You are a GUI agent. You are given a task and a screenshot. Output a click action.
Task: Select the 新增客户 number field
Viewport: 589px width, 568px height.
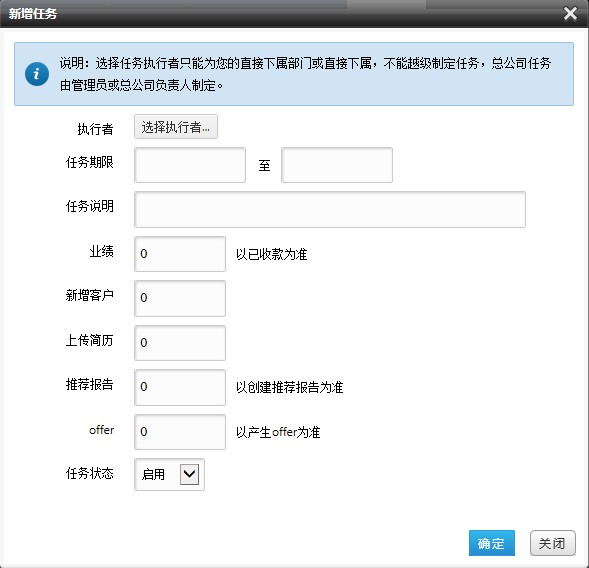(x=180, y=298)
